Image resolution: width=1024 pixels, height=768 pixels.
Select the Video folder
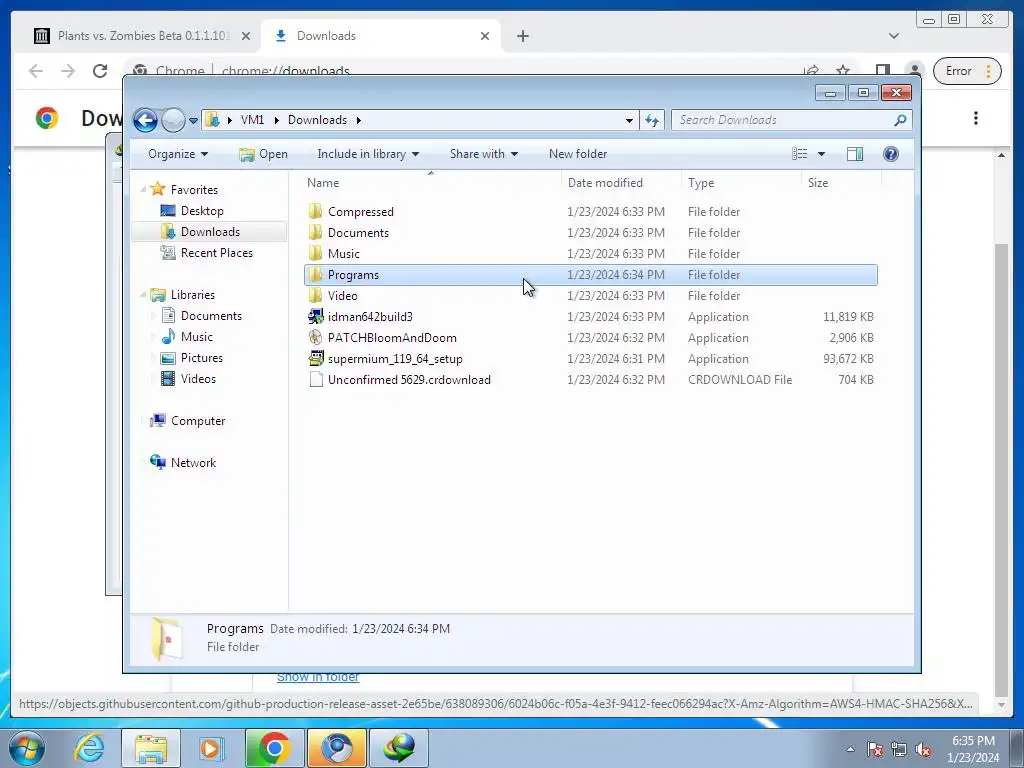(x=342, y=296)
